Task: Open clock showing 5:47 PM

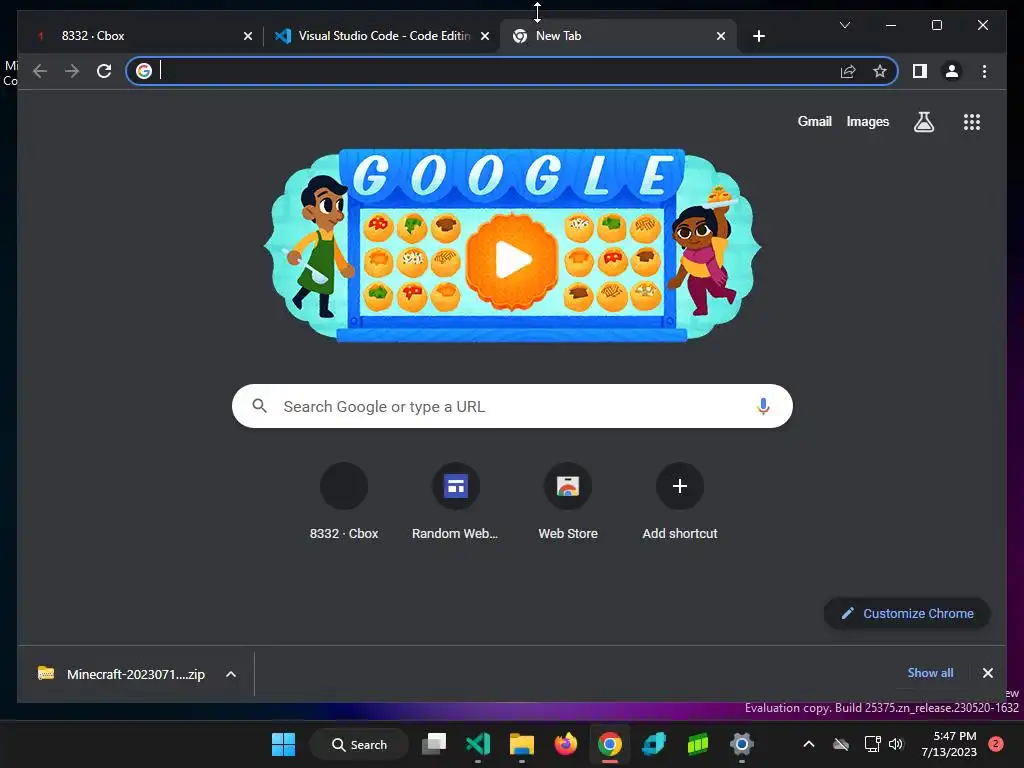Action: pyautogui.click(x=949, y=744)
